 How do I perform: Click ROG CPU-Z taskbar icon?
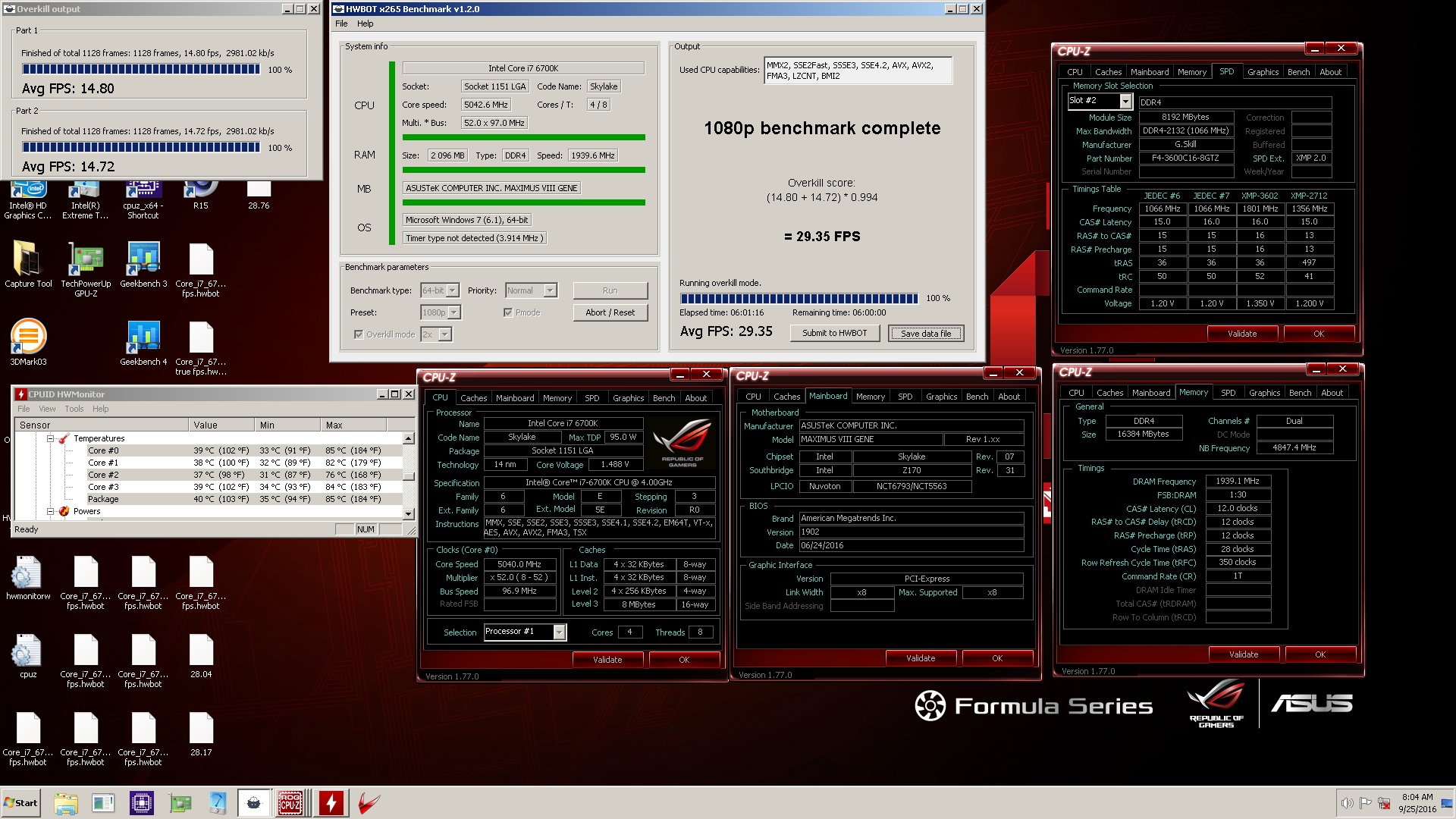click(290, 803)
